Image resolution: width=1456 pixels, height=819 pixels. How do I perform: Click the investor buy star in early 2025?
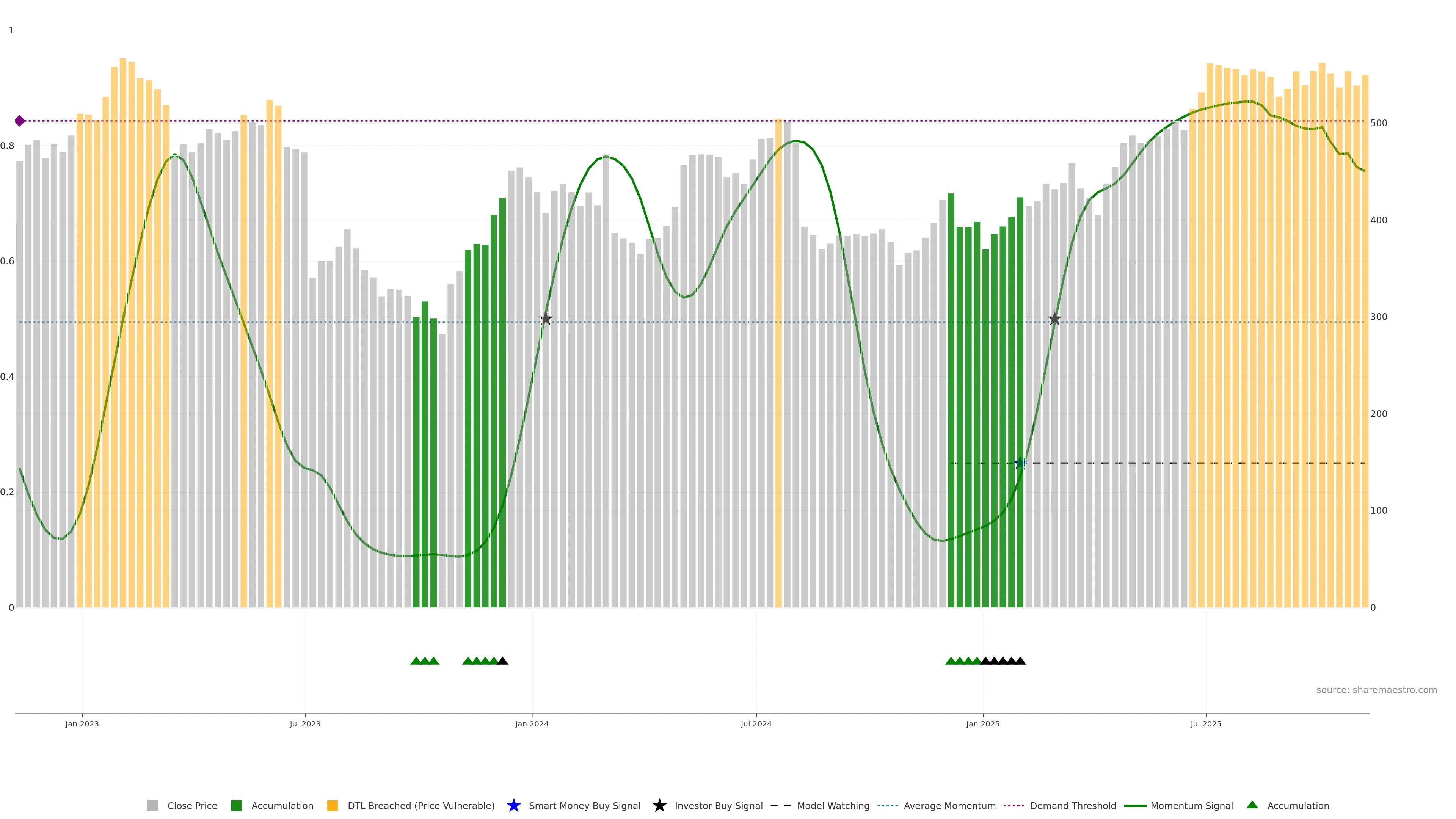click(1054, 319)
